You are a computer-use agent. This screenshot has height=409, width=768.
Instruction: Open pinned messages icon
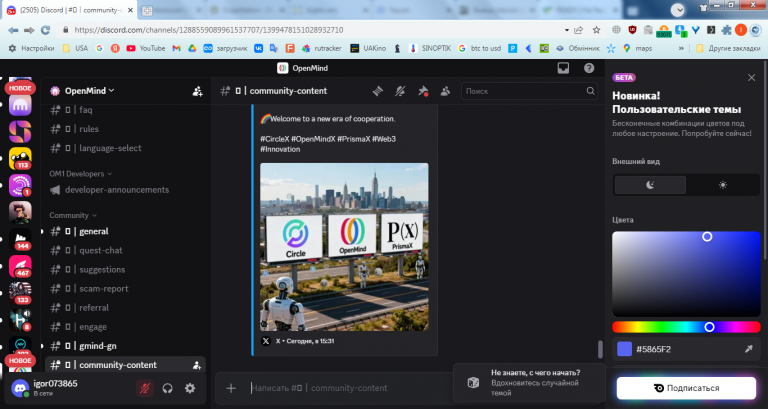point(423,91)
